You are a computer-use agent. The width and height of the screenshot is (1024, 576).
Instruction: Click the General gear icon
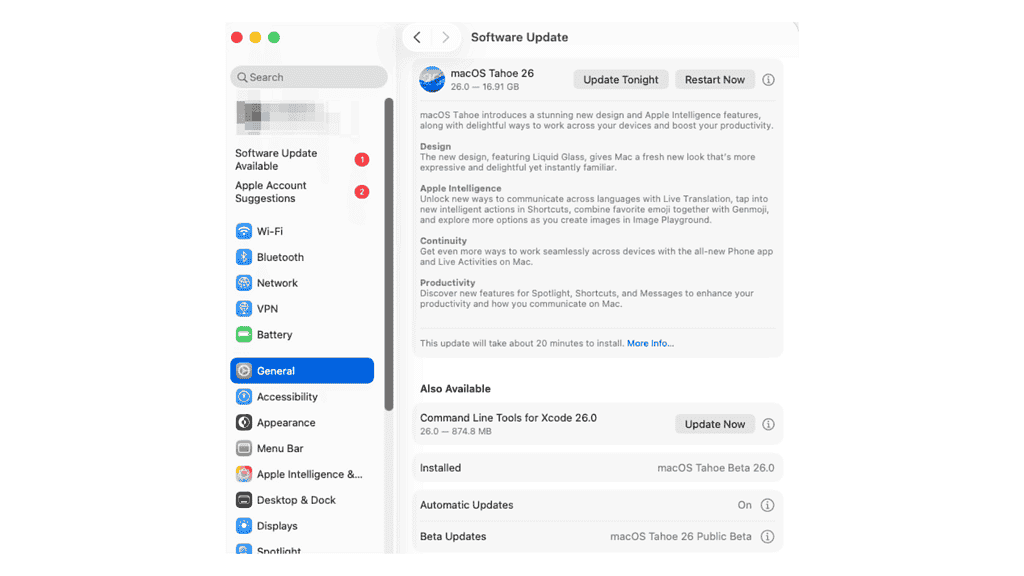coord(244,371)
